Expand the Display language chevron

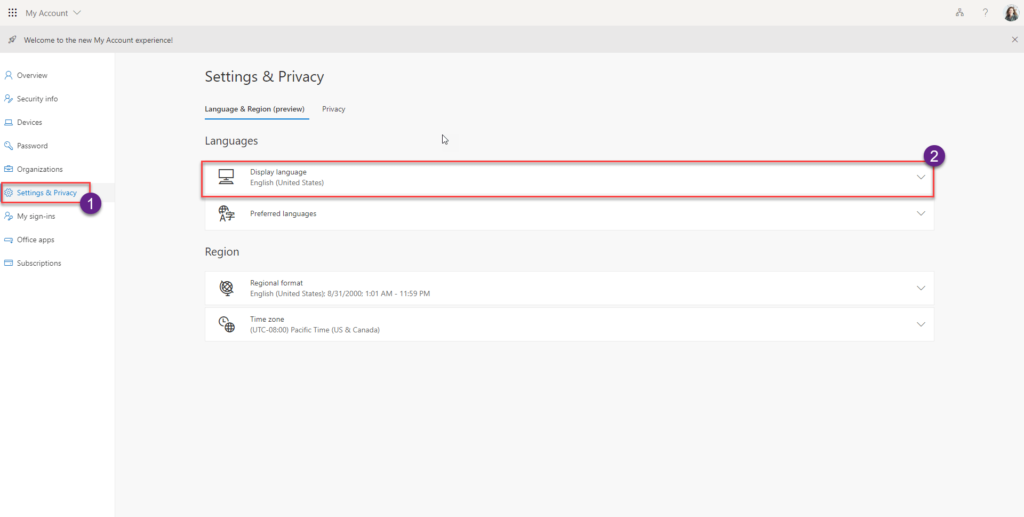(921, 178)
